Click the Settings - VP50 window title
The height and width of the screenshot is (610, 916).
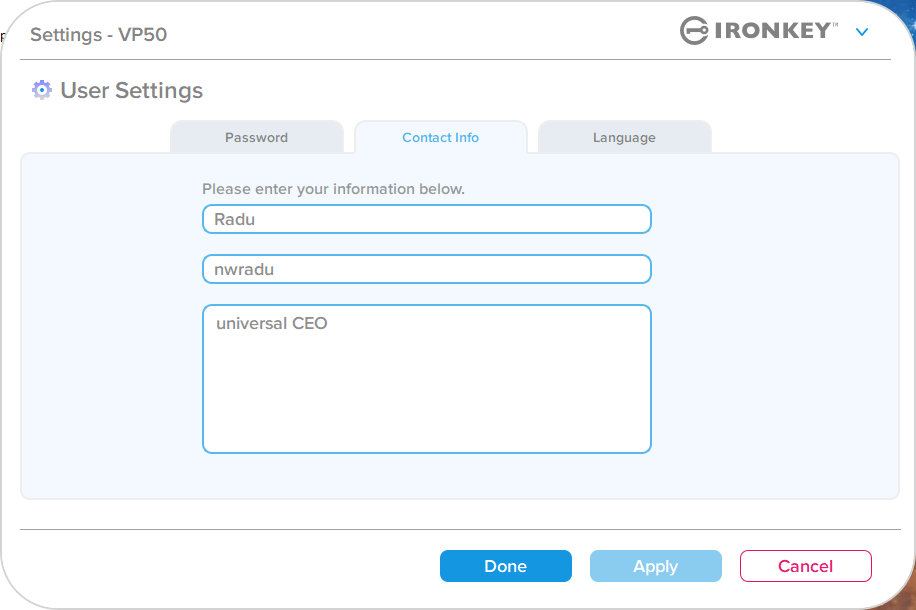(x=99, y=34)
